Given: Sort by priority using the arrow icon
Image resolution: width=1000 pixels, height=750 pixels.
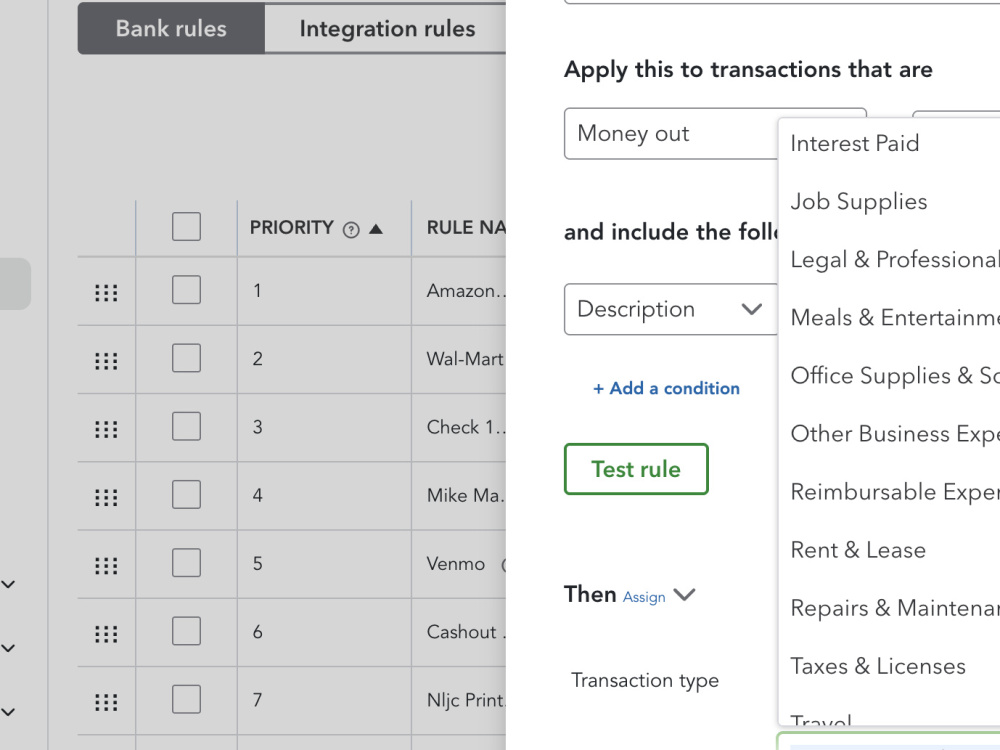Looking at the screenshot, I should pos(376,229).
